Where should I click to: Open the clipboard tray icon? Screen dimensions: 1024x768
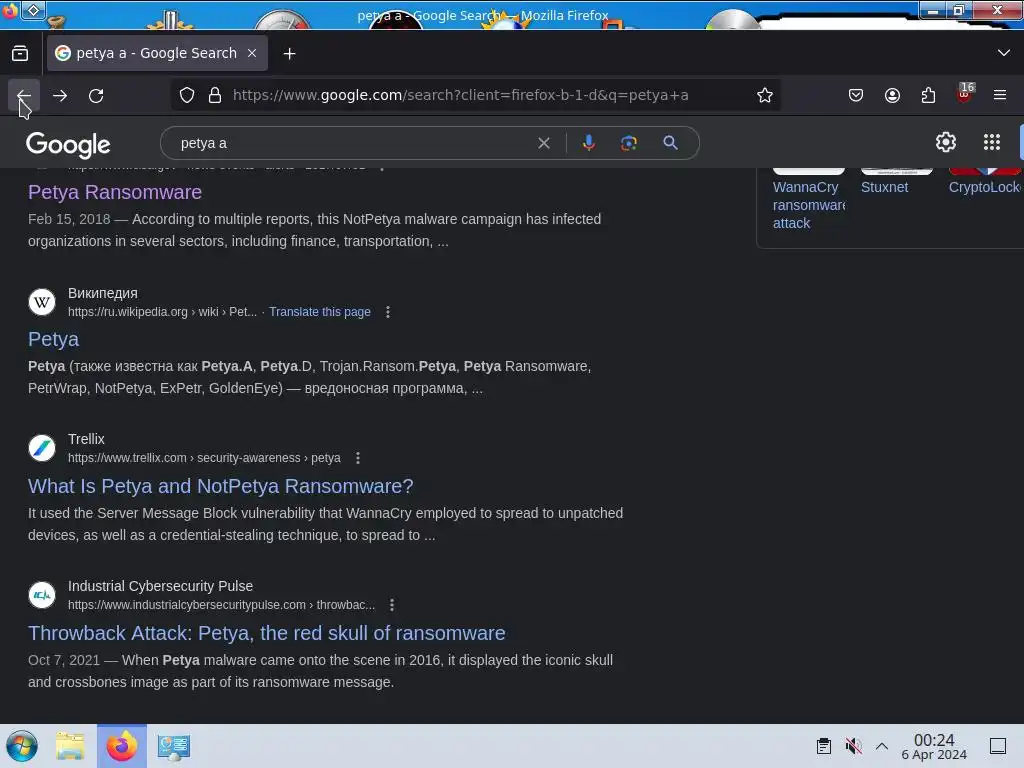coord(824,746)
